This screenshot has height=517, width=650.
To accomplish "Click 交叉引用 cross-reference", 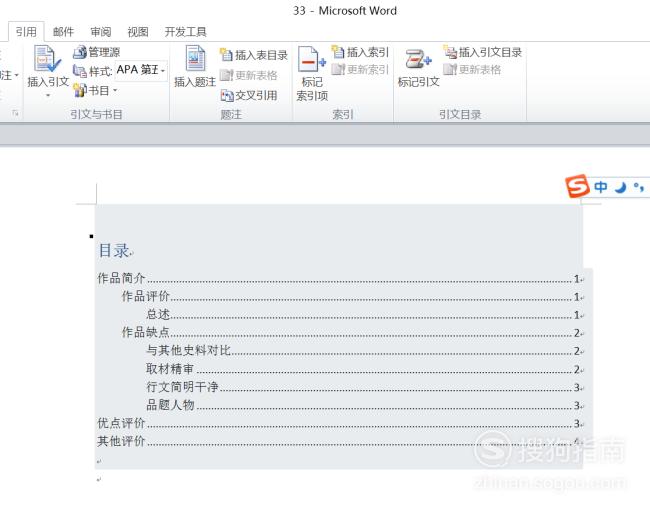I will tap(249, 95).
